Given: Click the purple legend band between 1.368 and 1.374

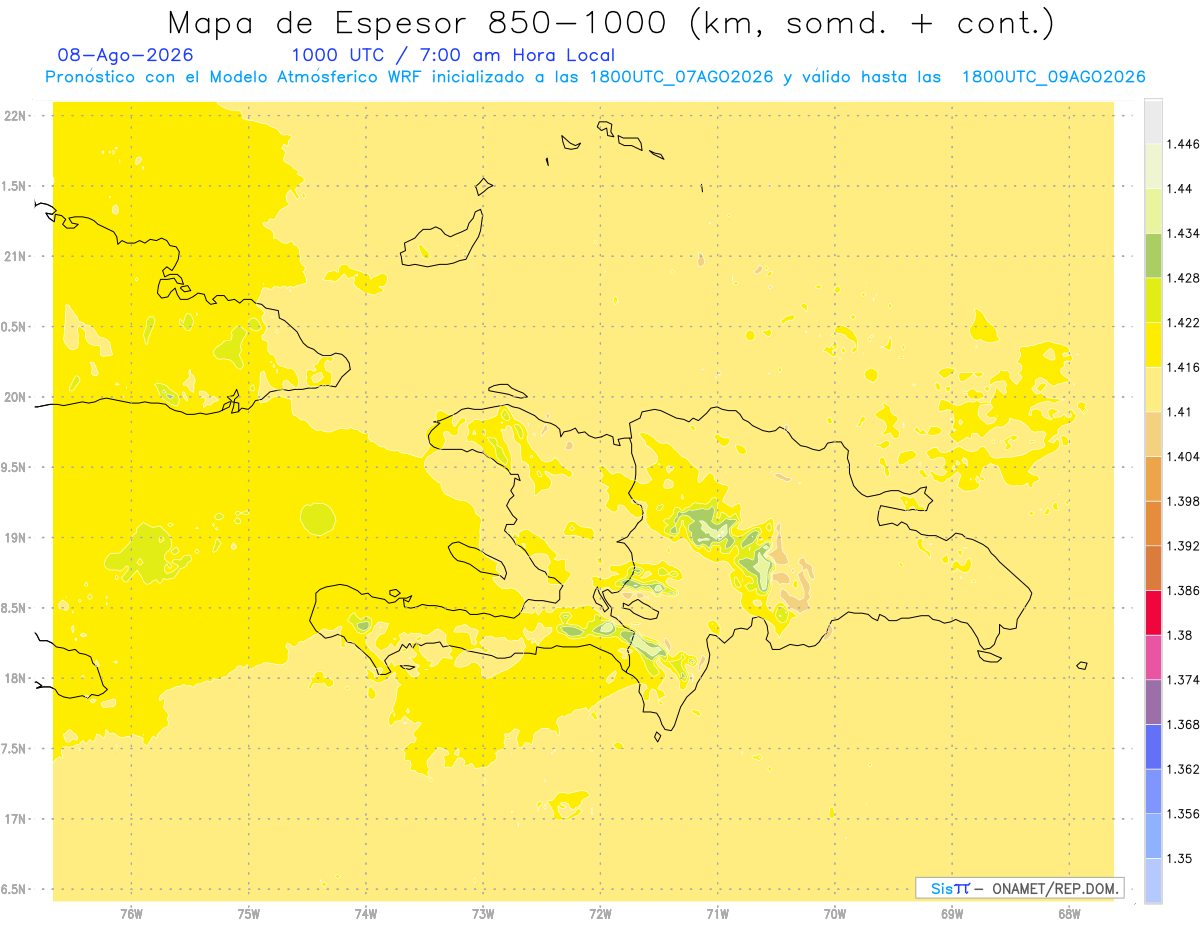Looking at the screenshot, I should tap(1153, 701).
